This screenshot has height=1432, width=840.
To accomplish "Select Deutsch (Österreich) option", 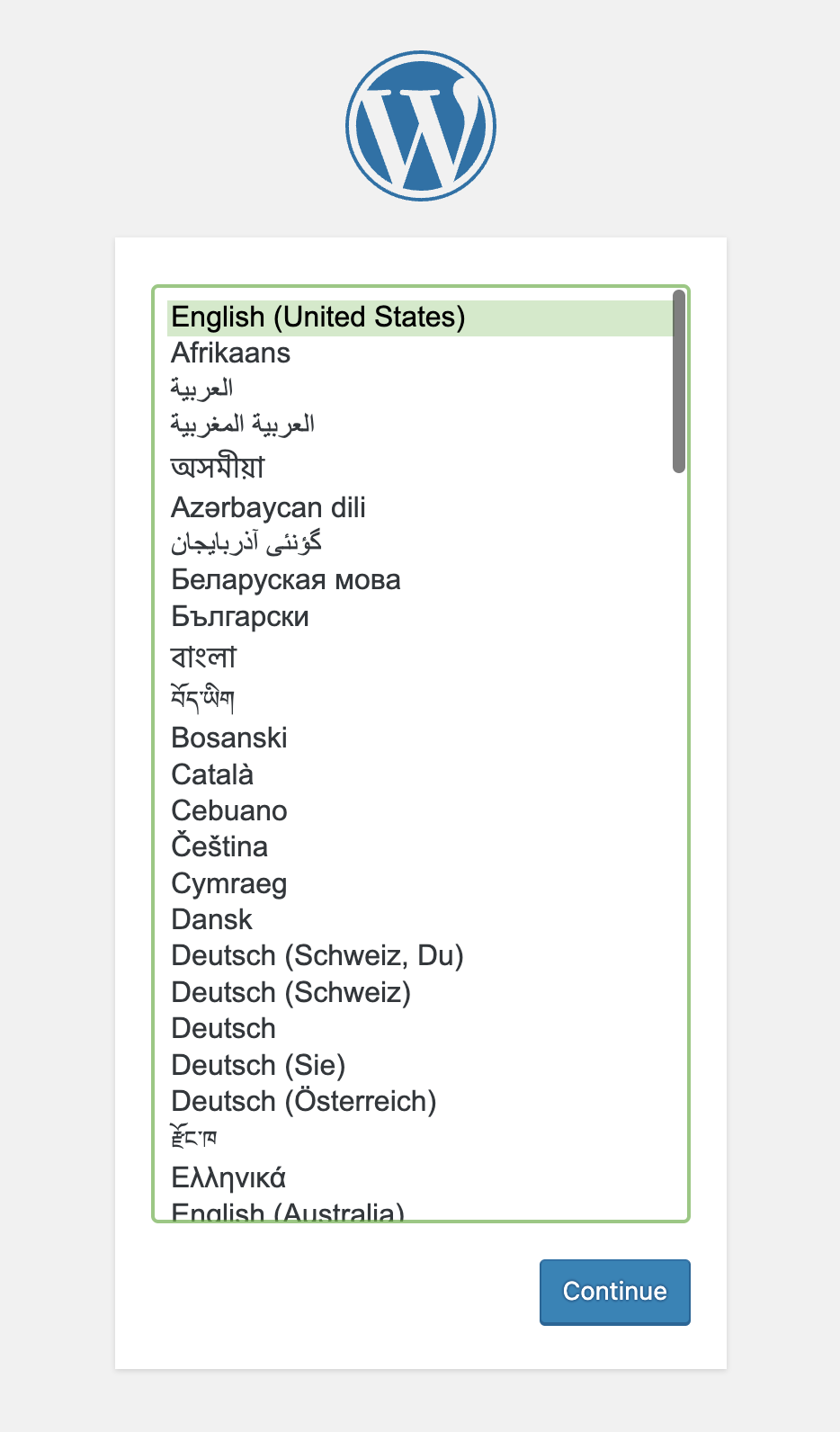I will pyautogui.click(x=303, y=1102).
